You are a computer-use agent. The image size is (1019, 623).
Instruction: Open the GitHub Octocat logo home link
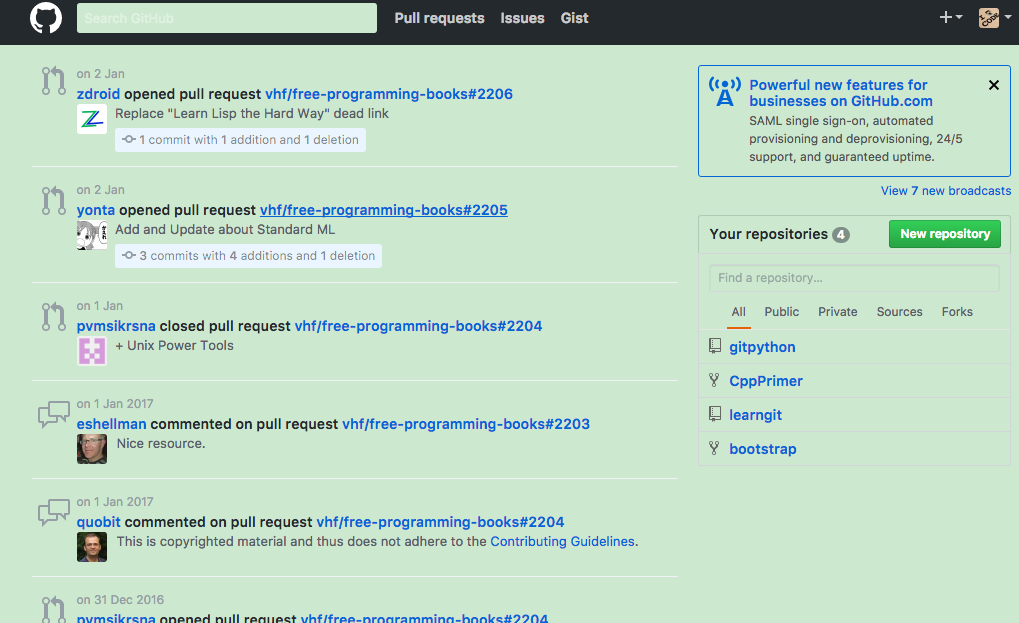(x=45, y=18)
